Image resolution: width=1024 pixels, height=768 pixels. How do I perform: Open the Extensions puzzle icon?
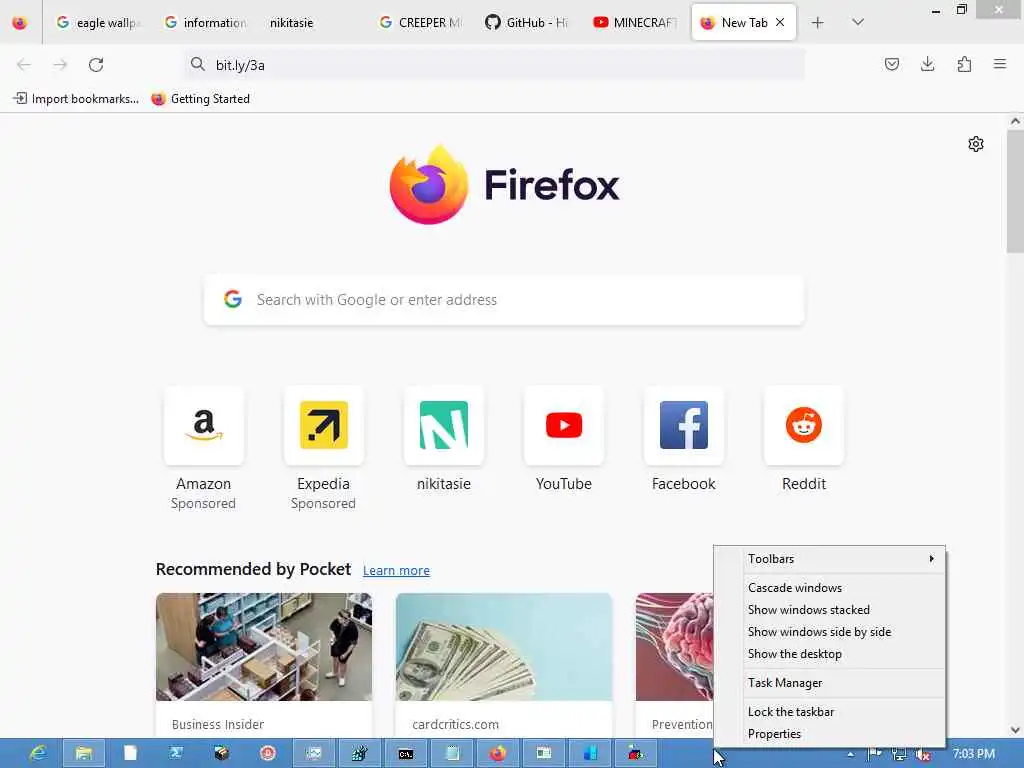click(964, 64)
